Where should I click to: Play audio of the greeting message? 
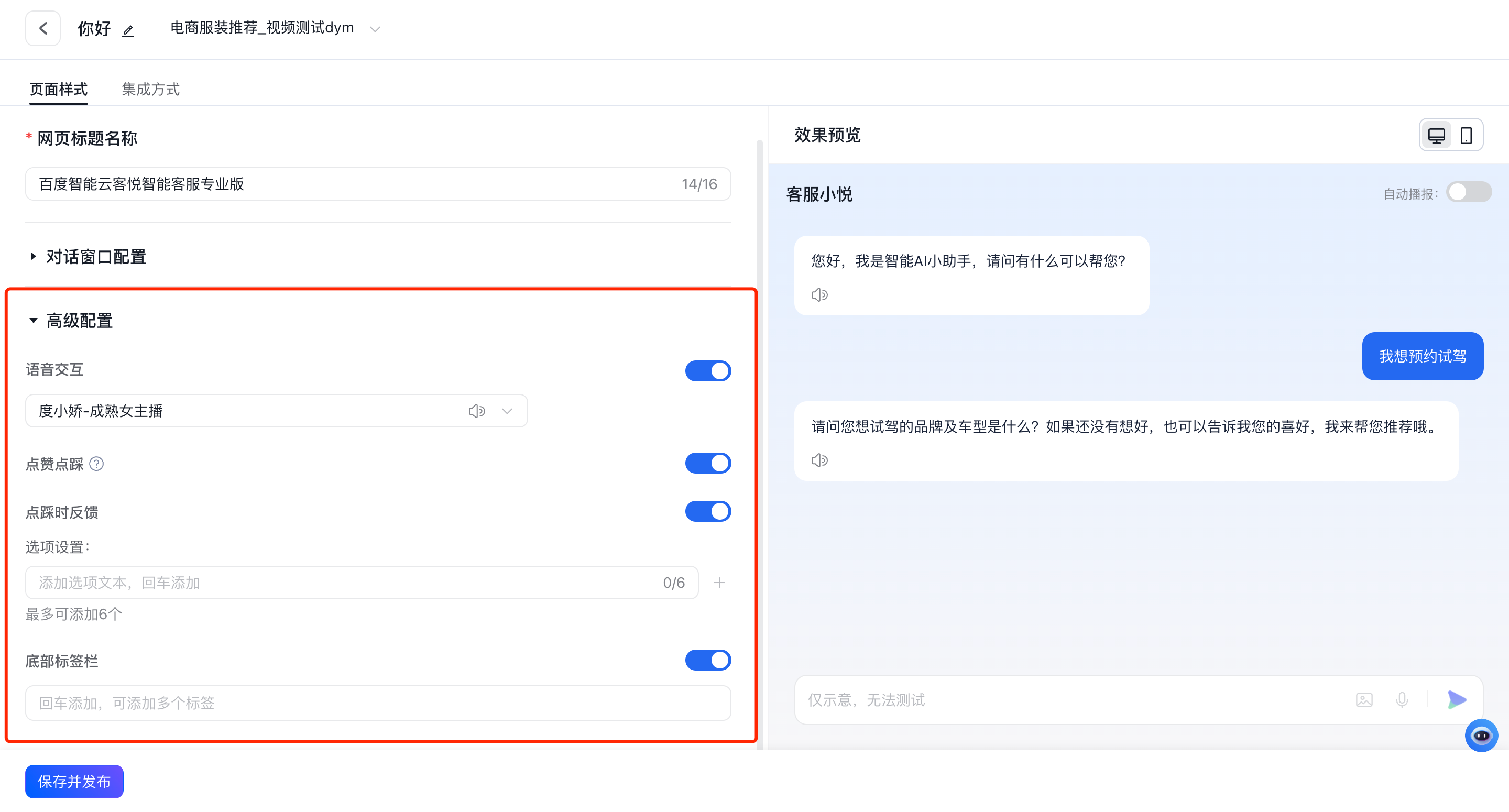click(819, 295)
